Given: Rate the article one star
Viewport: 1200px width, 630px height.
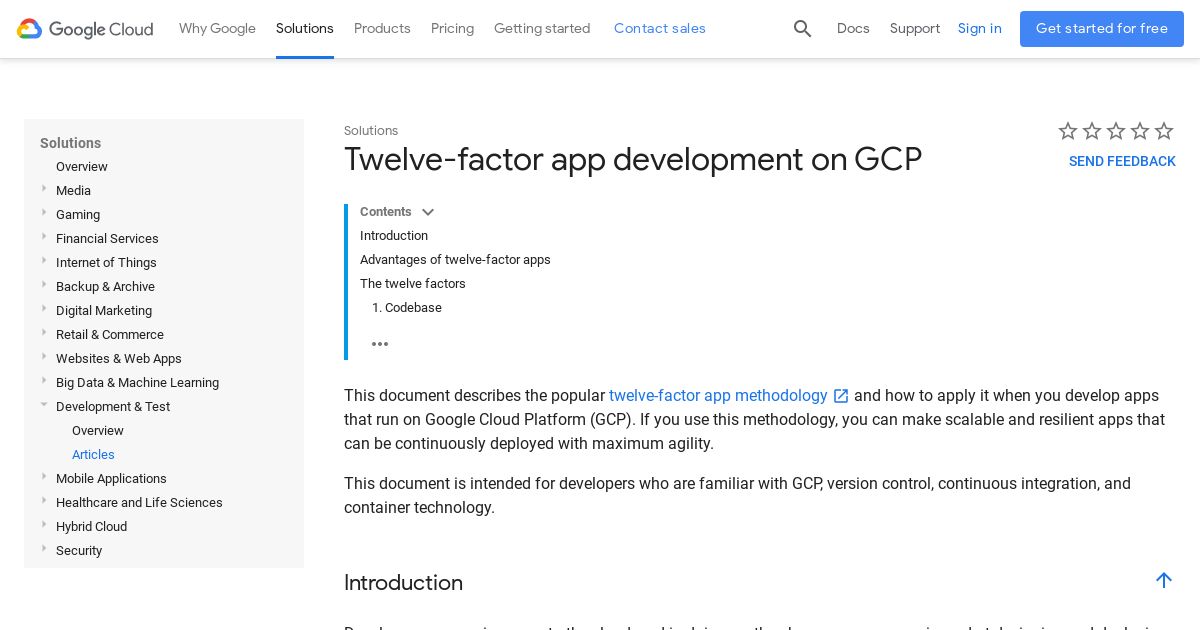Looking at the screenshot, I should [x=1068, y=131].
